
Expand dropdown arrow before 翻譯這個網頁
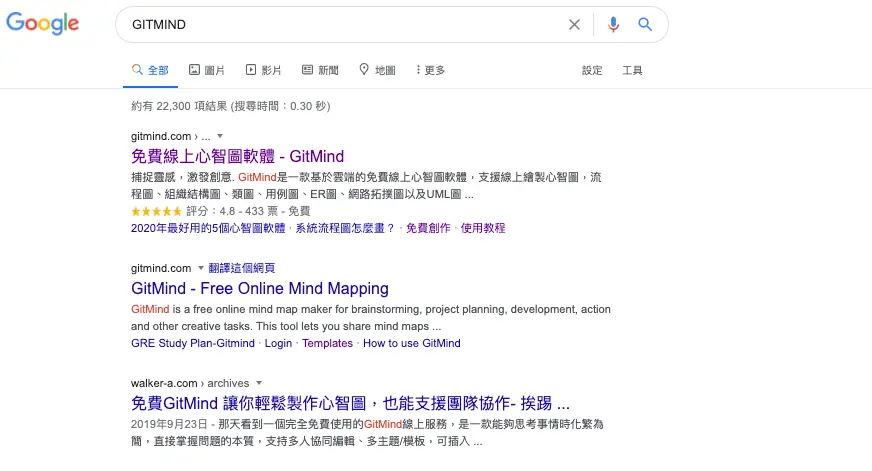(201, 268)
